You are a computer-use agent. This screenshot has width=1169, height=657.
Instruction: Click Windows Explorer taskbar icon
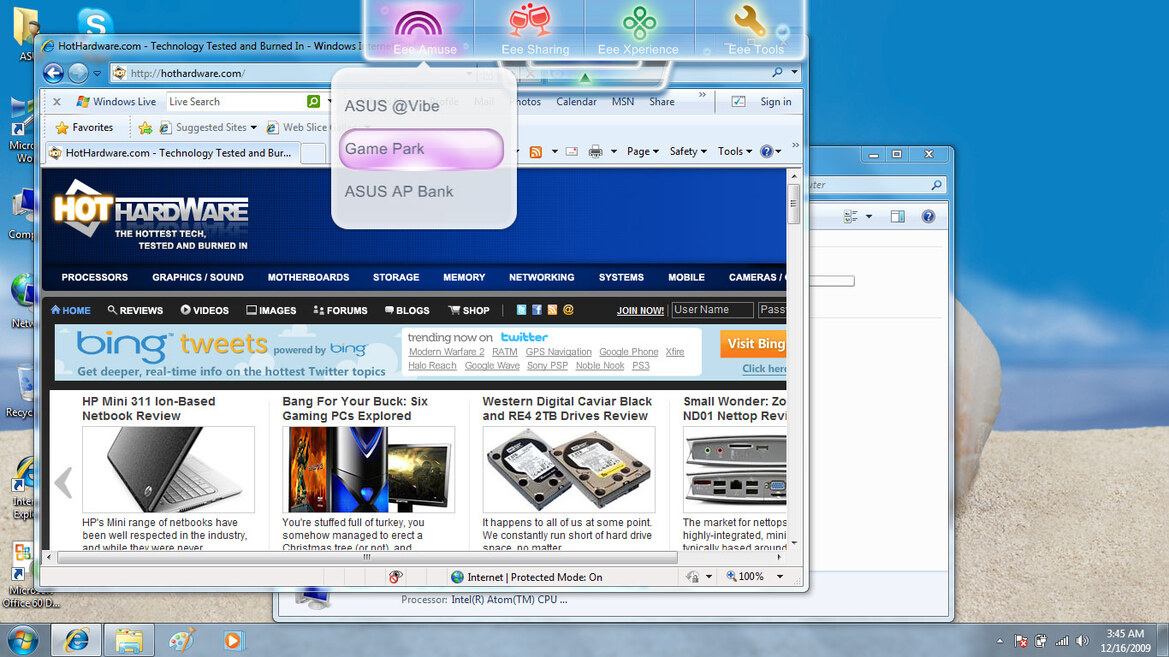tap(129, 641)
